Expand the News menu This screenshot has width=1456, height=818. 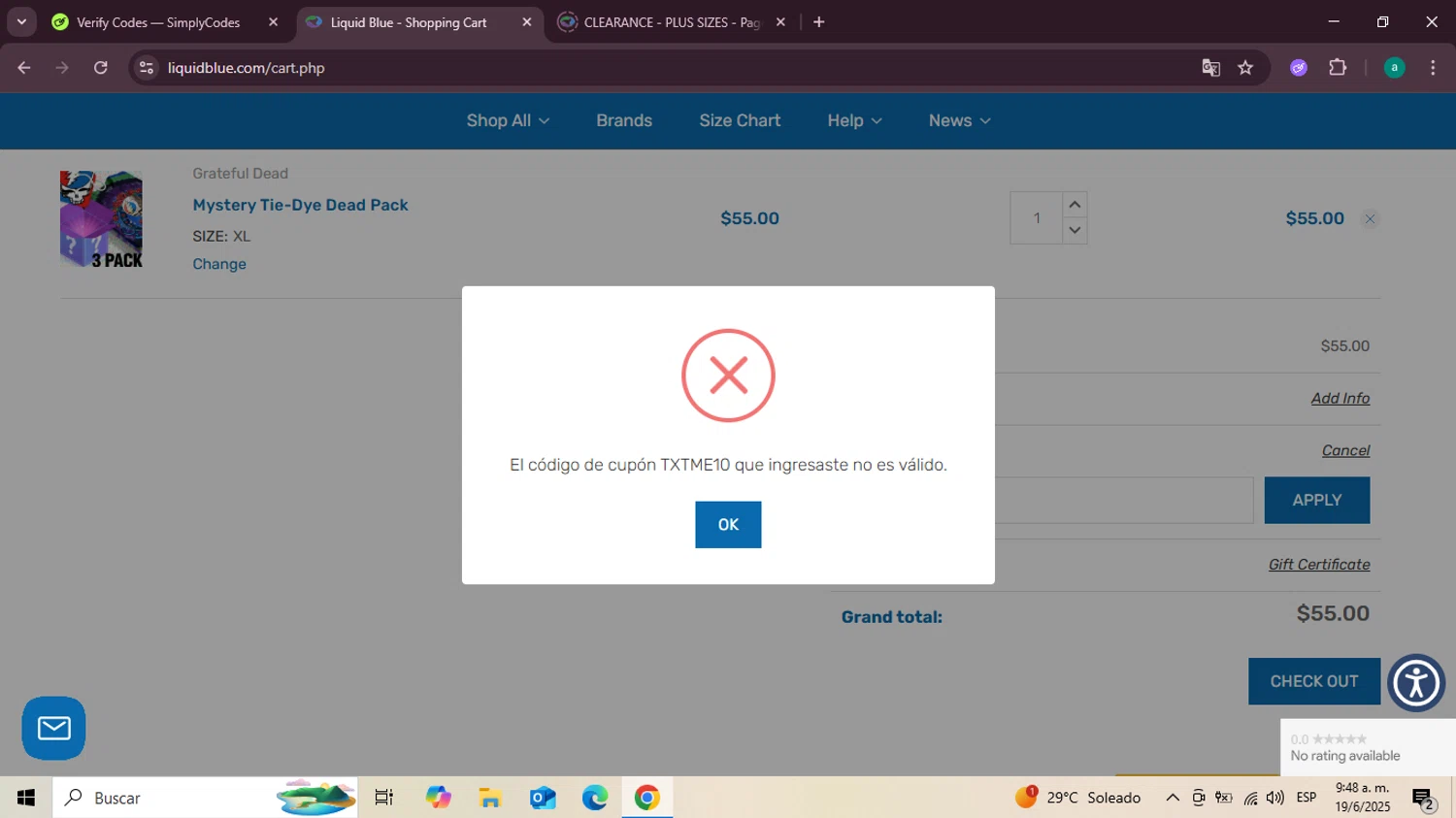[959, 120]
